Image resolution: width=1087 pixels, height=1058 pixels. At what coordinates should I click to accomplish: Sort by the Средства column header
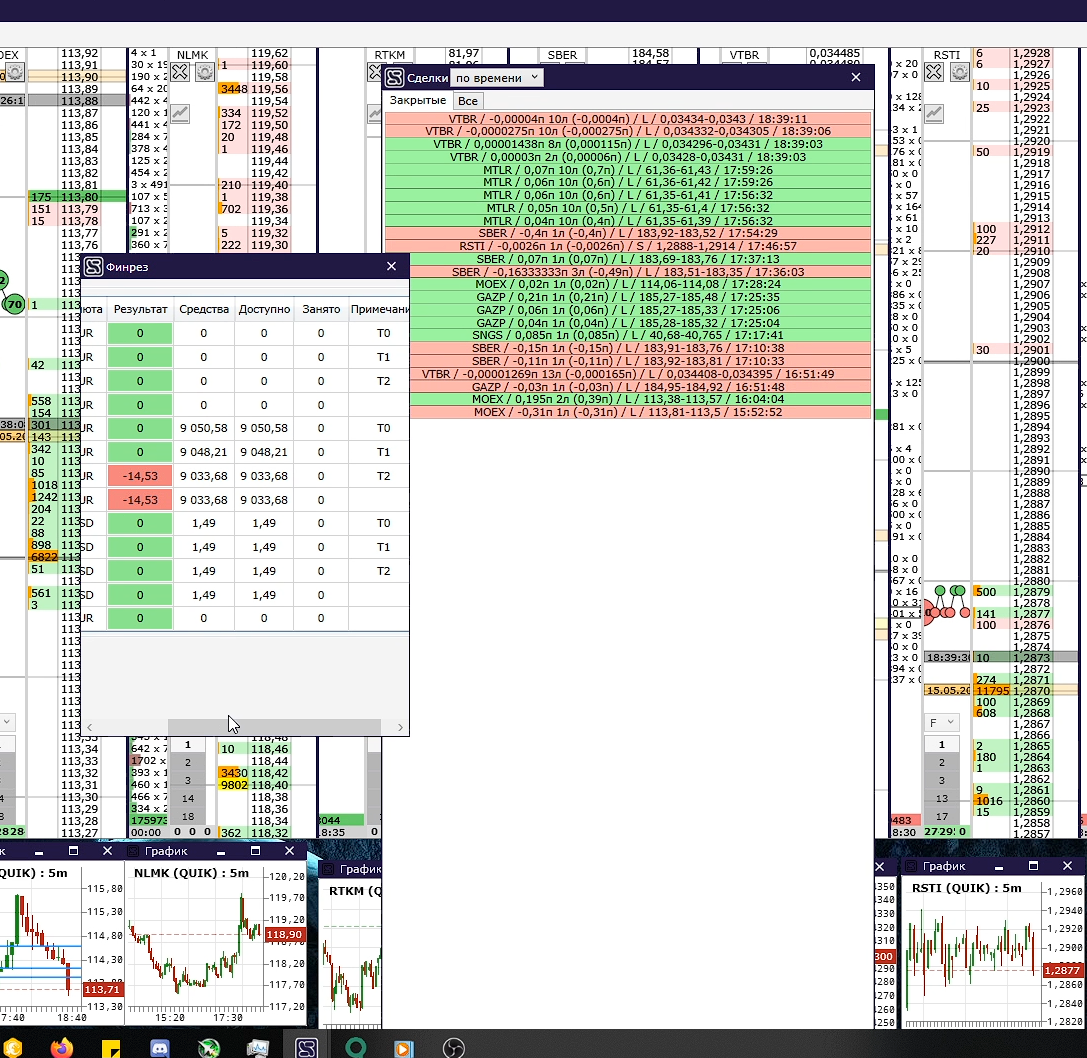(x=204, y=309)
